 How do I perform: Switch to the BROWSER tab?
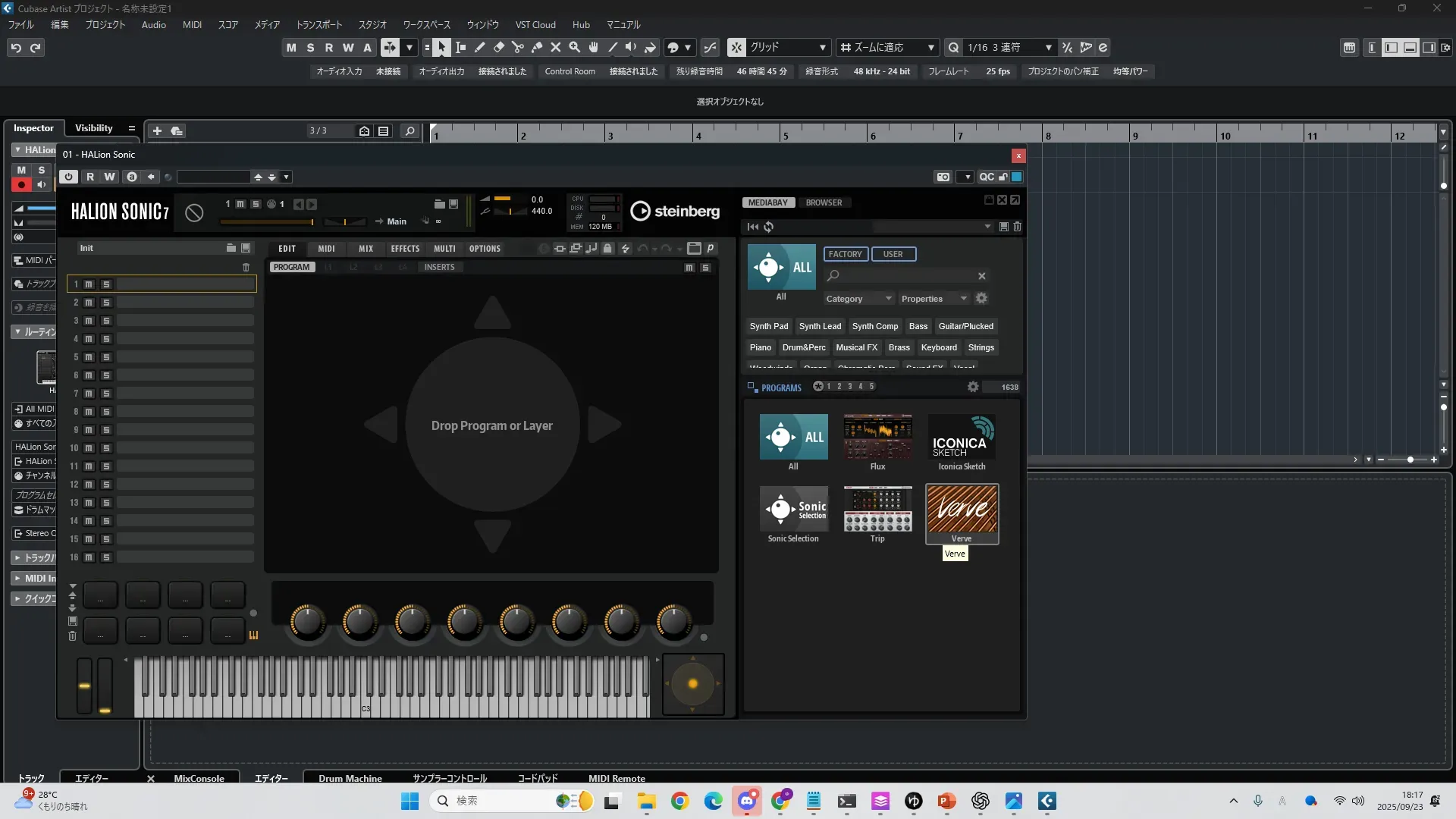(x=824, y=202)
